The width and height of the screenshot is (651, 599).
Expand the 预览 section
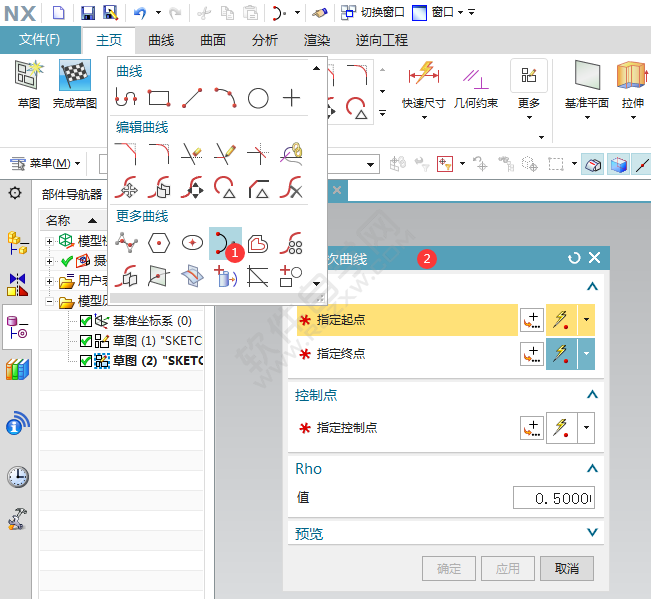click(x=592, y=532)
